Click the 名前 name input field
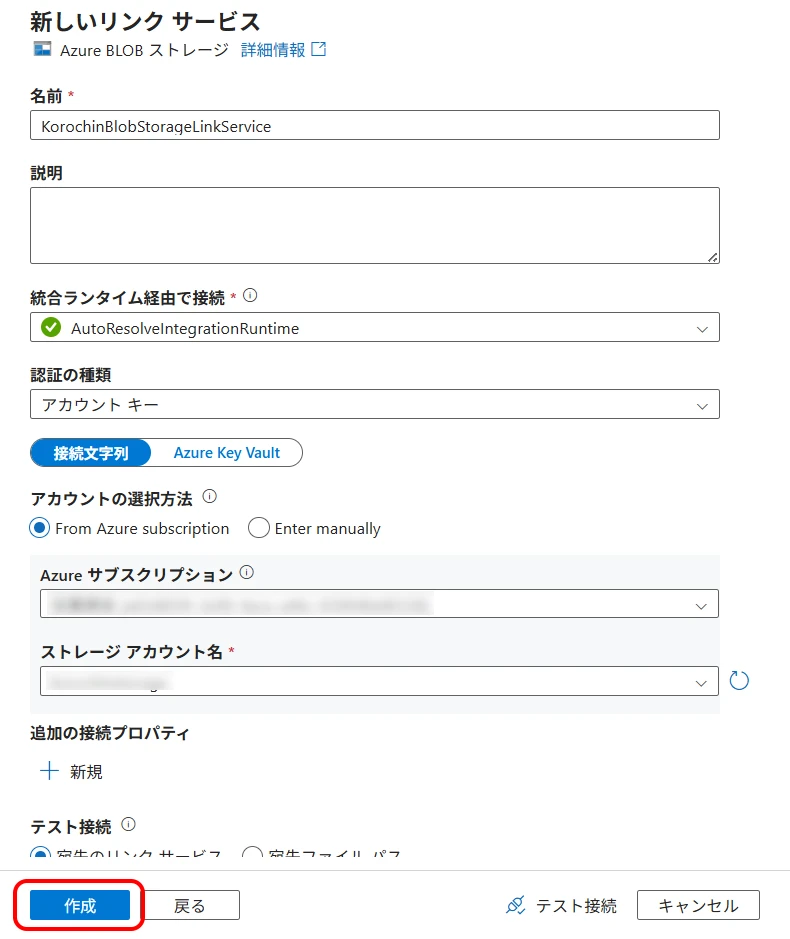The image size is (790, 939). [375, 126]
